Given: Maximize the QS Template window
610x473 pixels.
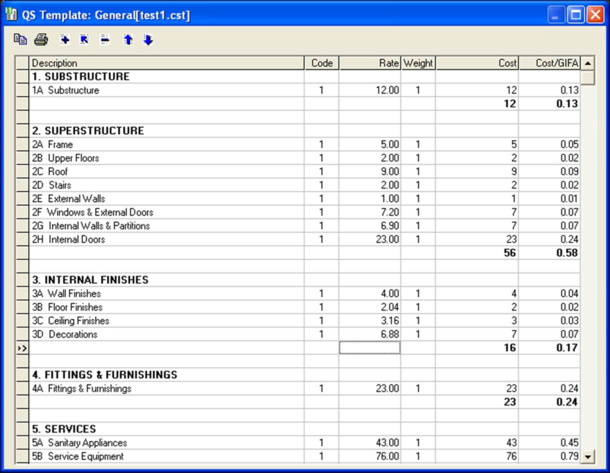Looking at the screenshot, I should pyautogui.click(x=577, y=15).
